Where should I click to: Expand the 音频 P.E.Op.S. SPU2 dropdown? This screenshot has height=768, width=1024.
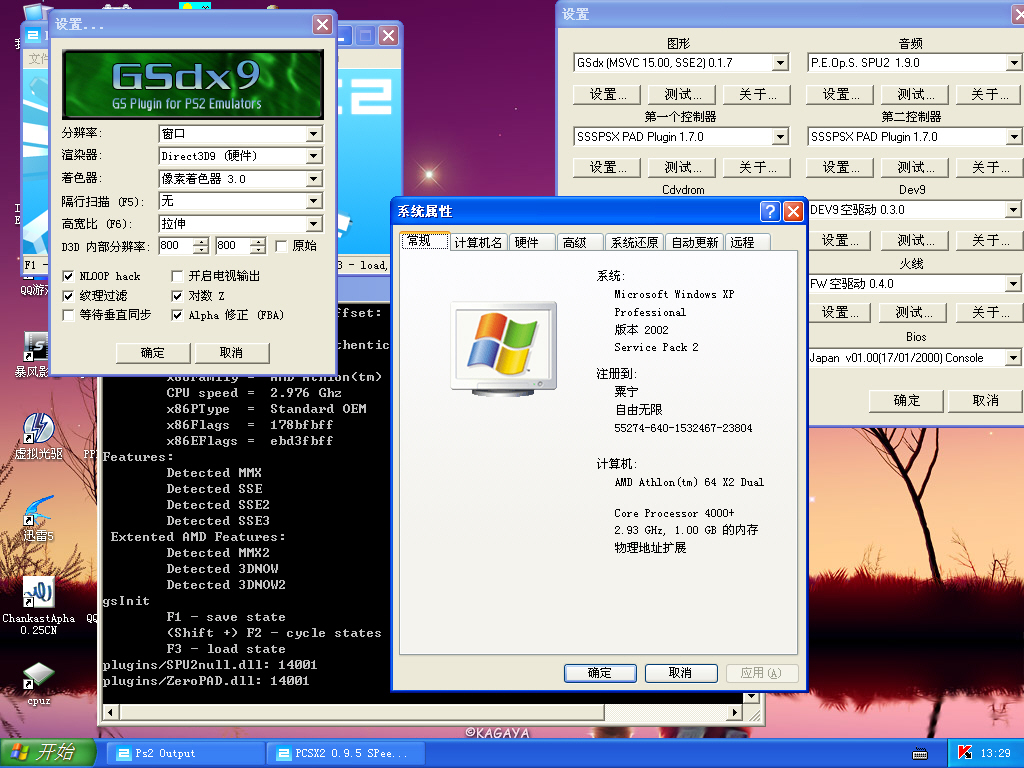pyautogui.click(x=915, y=63)
